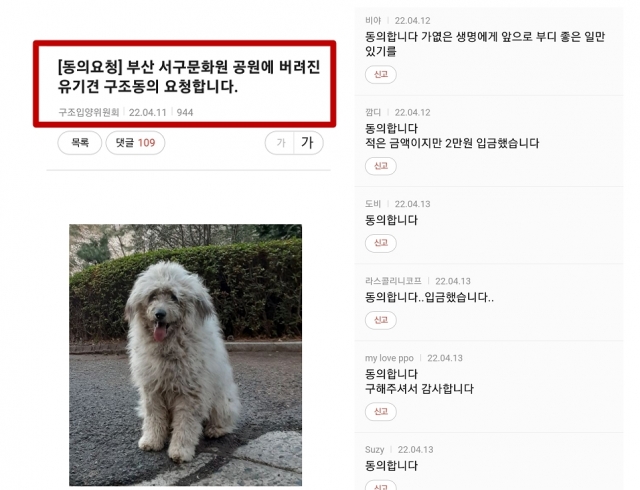Click commenter name 라스콜리니코프
Image resolution: width=640 pixels, height=490 pixels.
click(x=393, y=281)
